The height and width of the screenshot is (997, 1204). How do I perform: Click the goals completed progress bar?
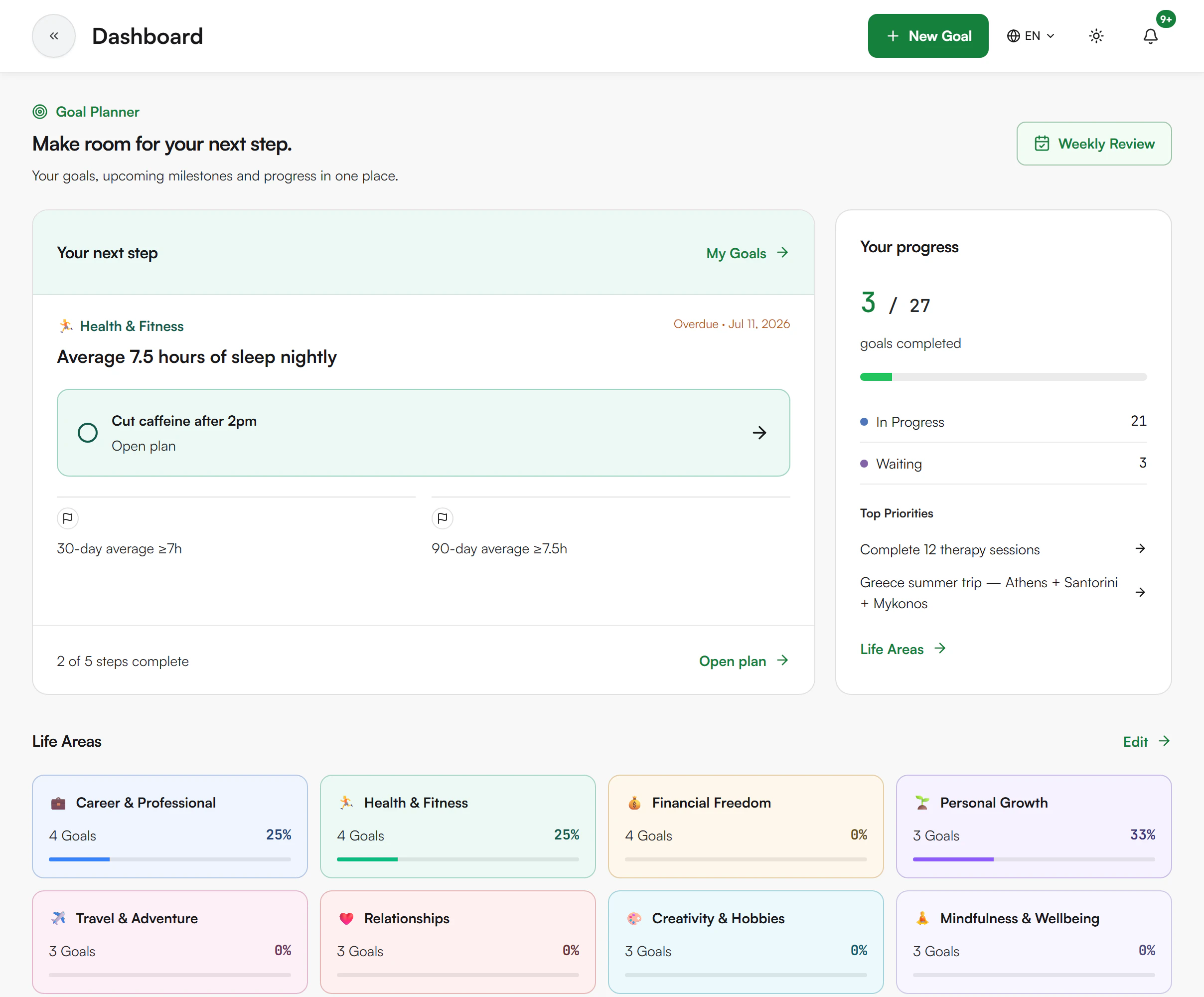1003,377
